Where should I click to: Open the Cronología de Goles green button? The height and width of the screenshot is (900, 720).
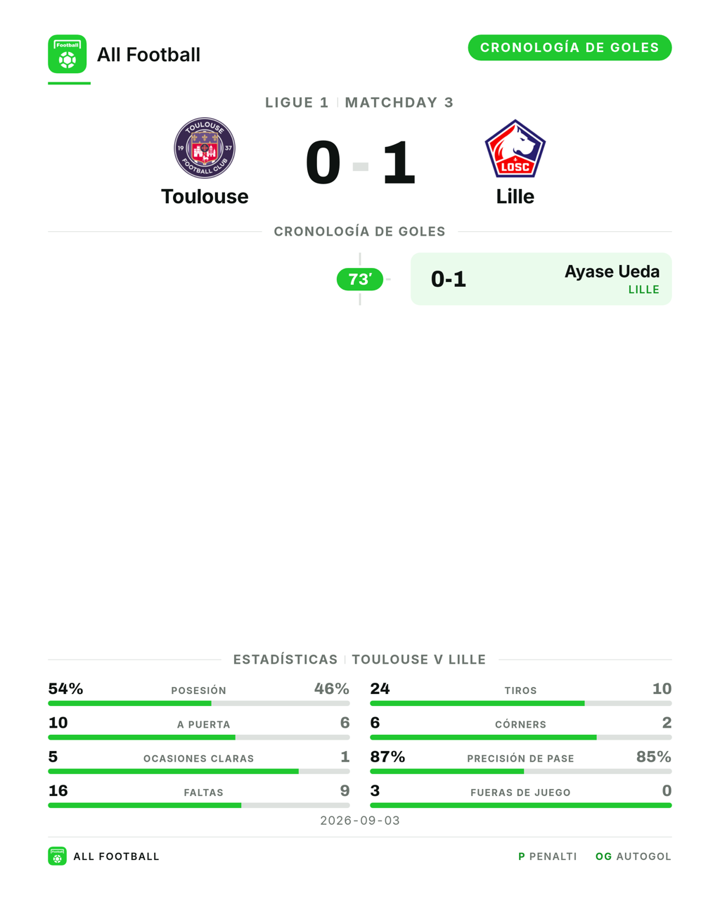[570, 48]
